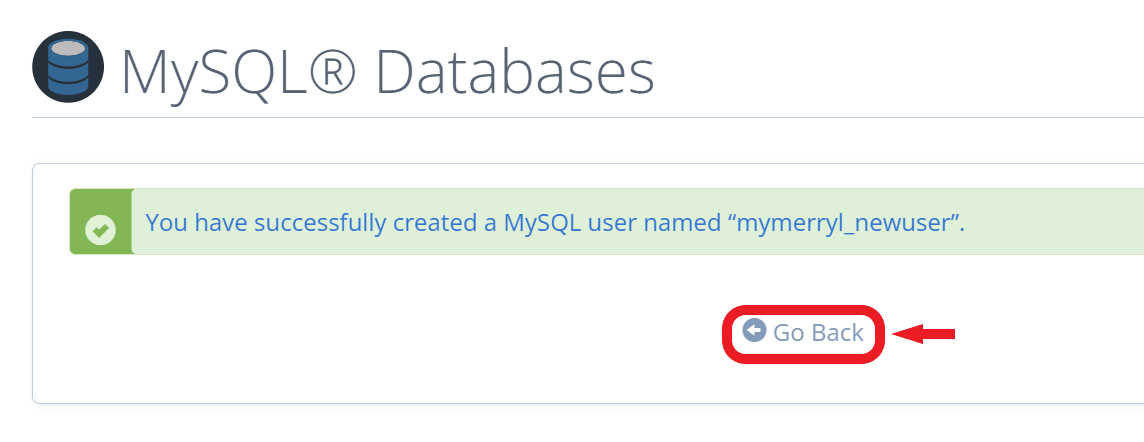Click the success message about mymerryl_newuser

click(555, 222)
